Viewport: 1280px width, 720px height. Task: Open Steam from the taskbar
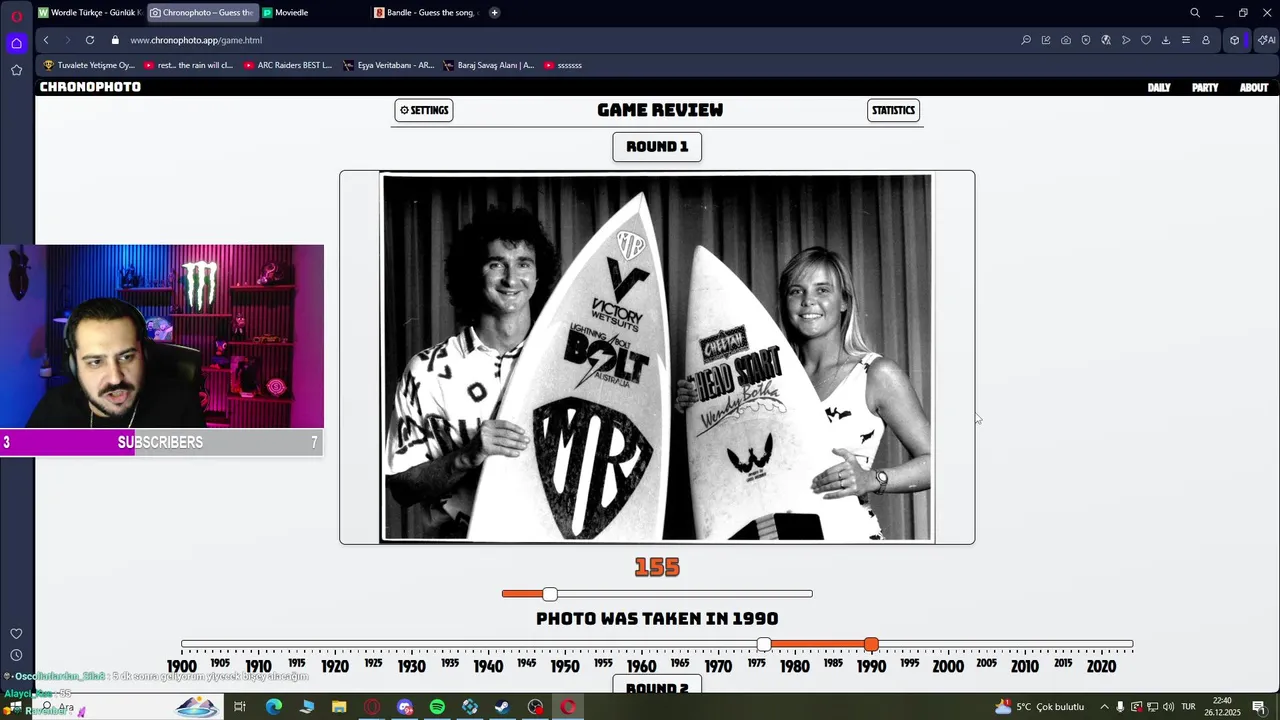[x=502, y=707]
